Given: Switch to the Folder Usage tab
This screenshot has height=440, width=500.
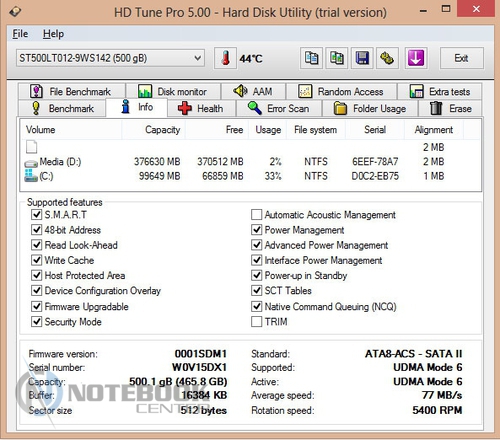Looking at the screenshot, I should 370,108.
